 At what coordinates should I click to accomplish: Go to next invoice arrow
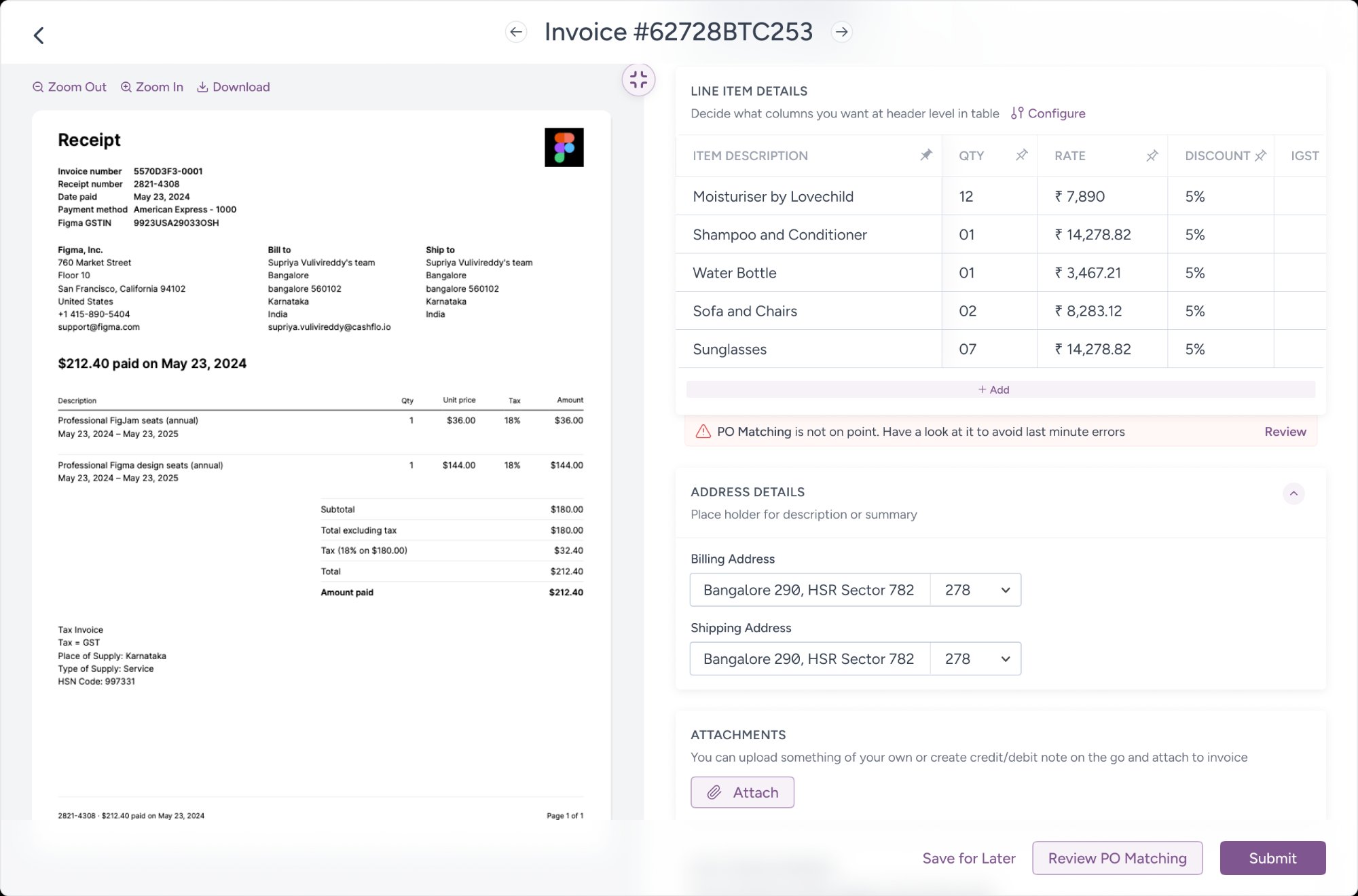click(x=841, y=32)
